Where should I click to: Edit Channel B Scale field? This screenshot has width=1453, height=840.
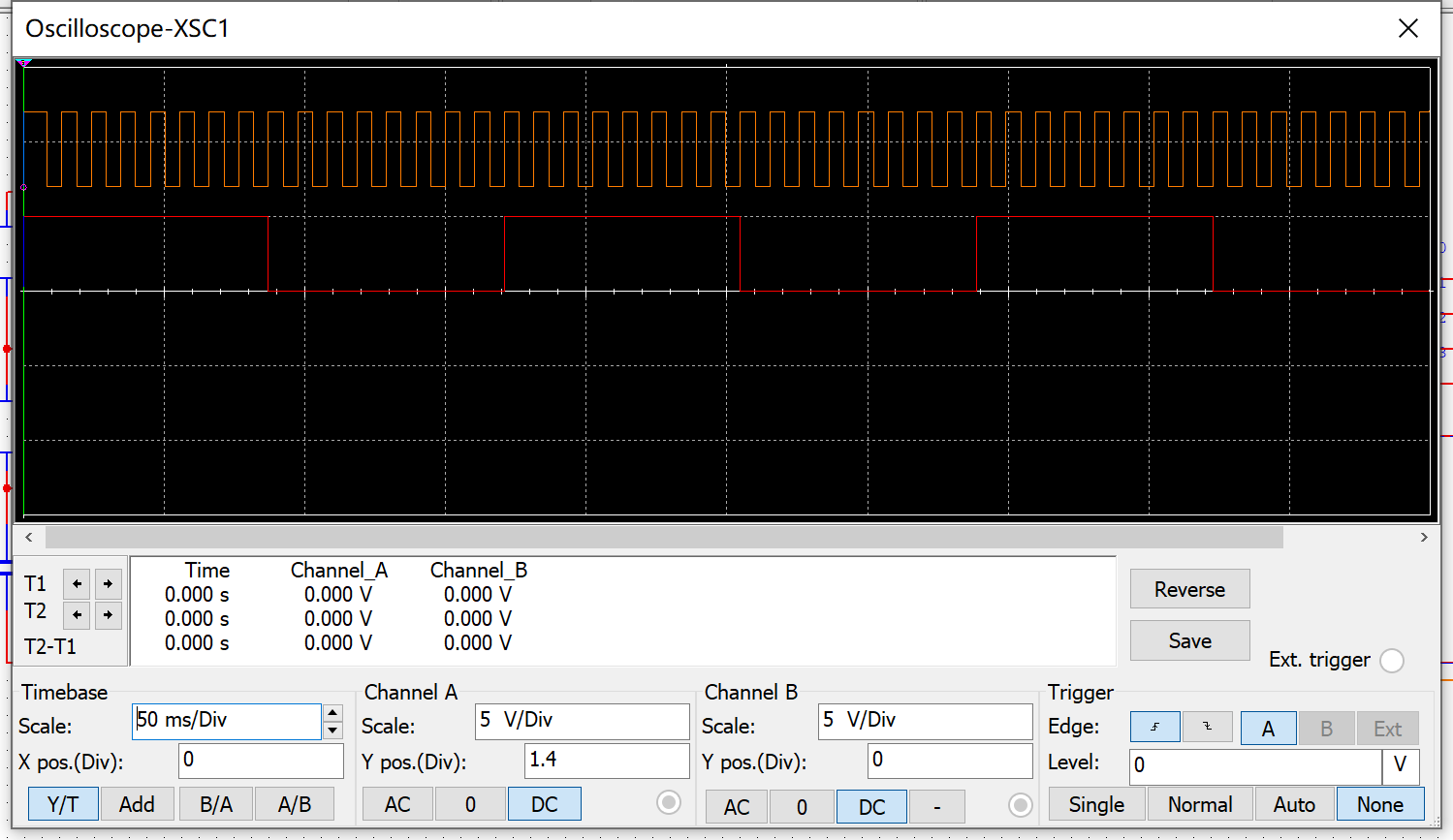coord(926,721)
